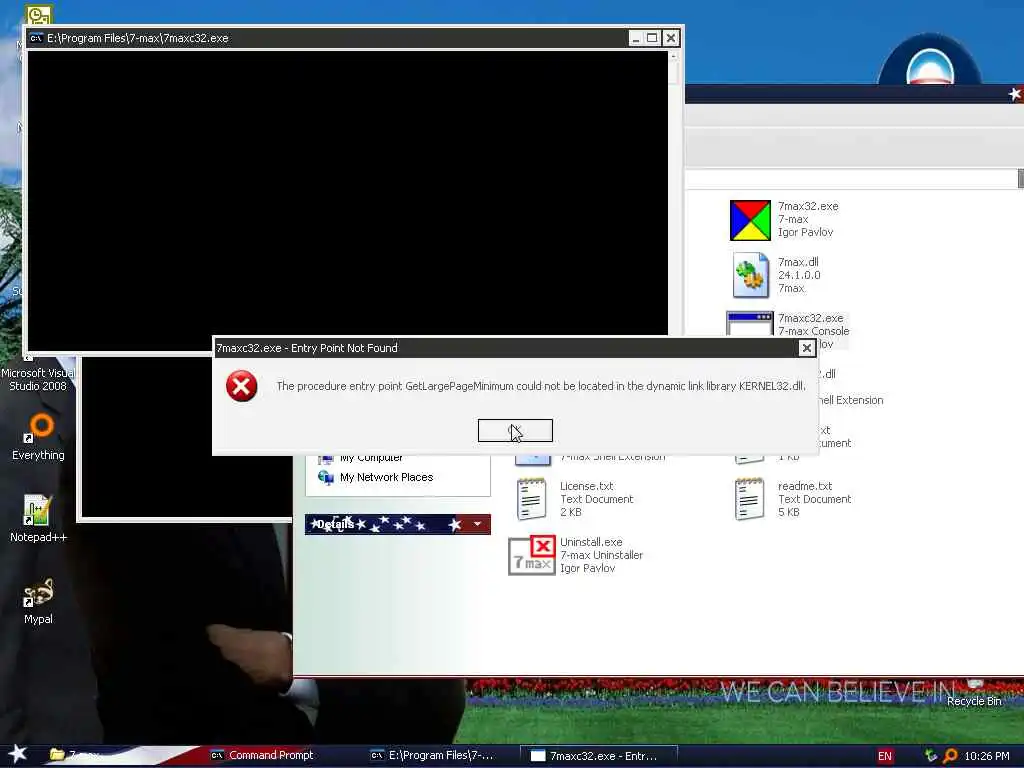Switch to 7maxc32.exe - Entr... taskbar button
Viewport: 1024px width, 768px height.
598,756
